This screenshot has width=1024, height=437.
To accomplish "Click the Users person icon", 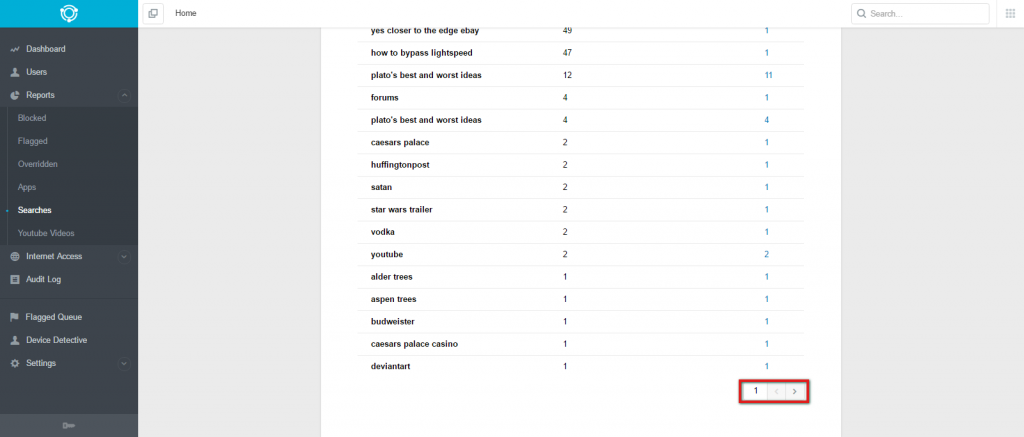I will pyautogui.click(x=15, y=72).
